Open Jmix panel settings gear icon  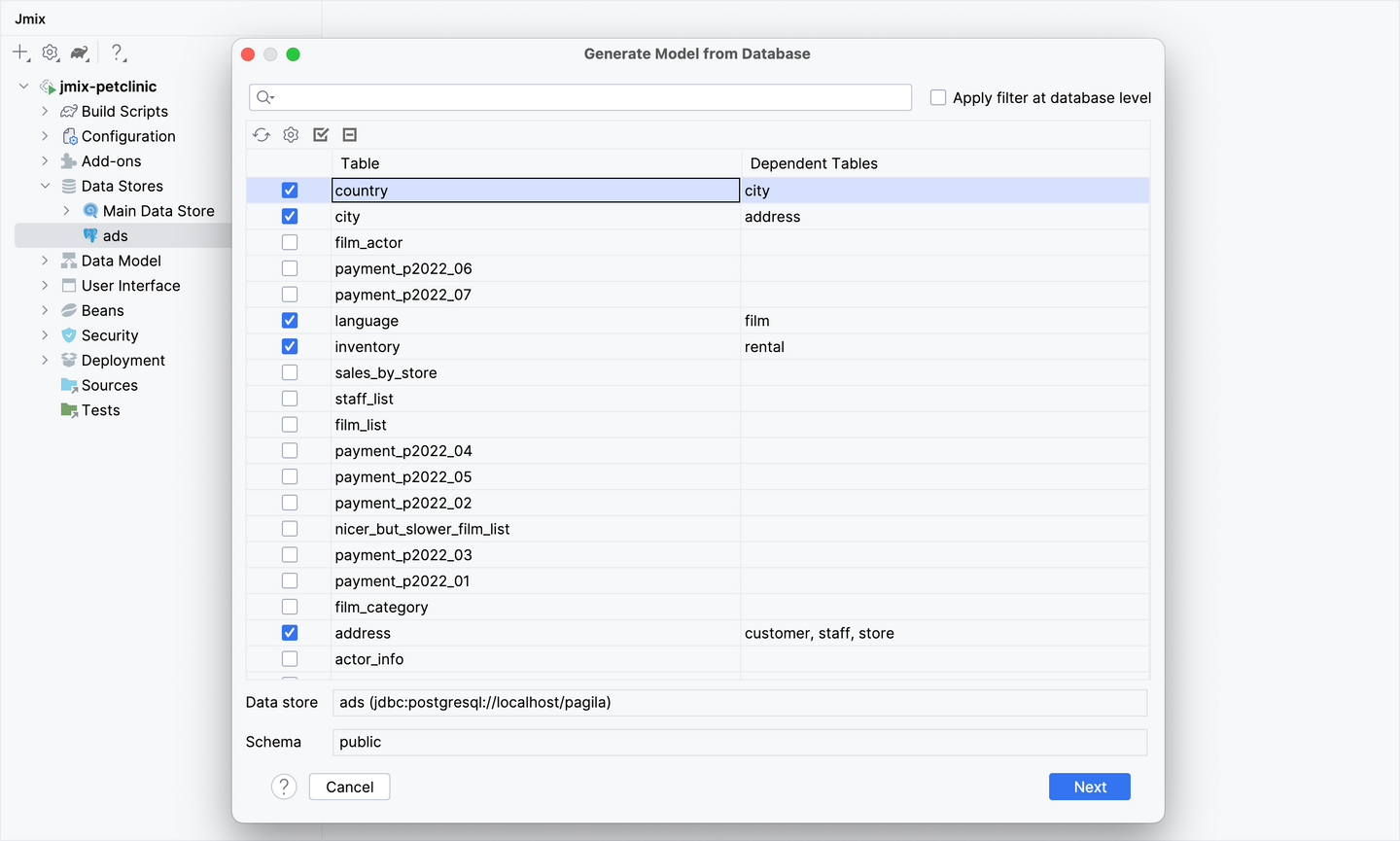[51, 53]
